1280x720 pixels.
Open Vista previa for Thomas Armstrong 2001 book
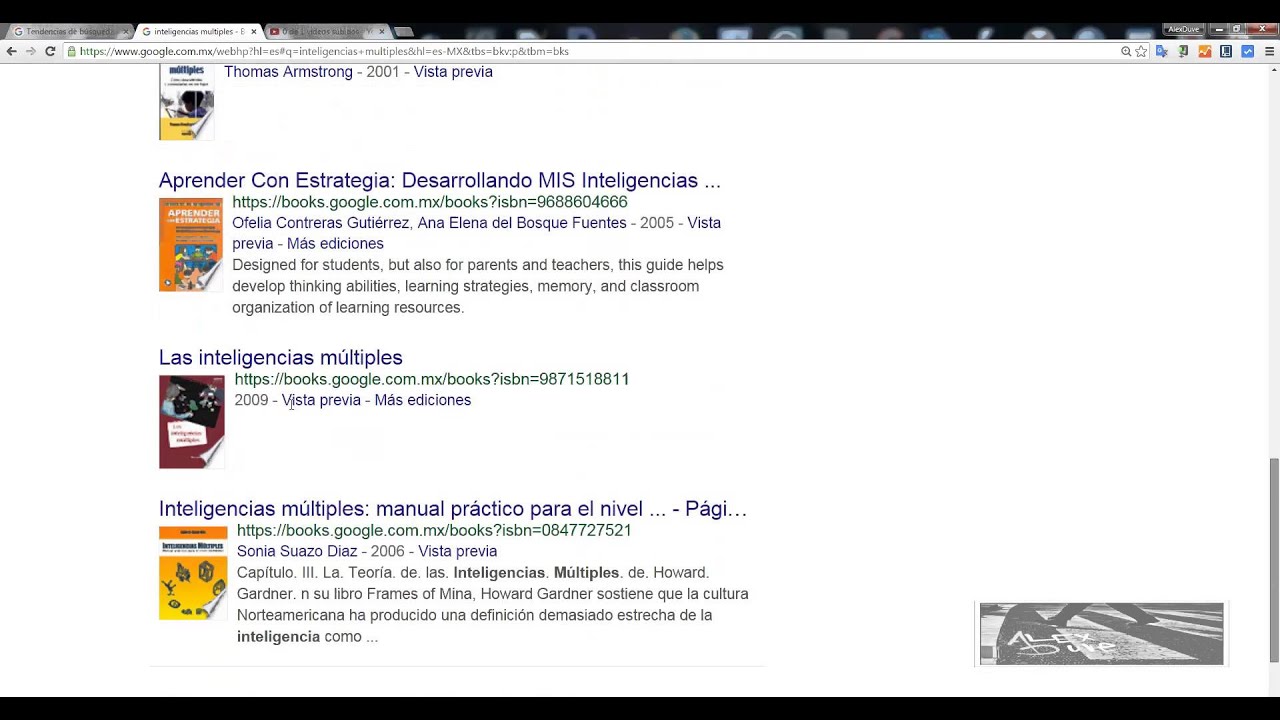click(453, 72)
